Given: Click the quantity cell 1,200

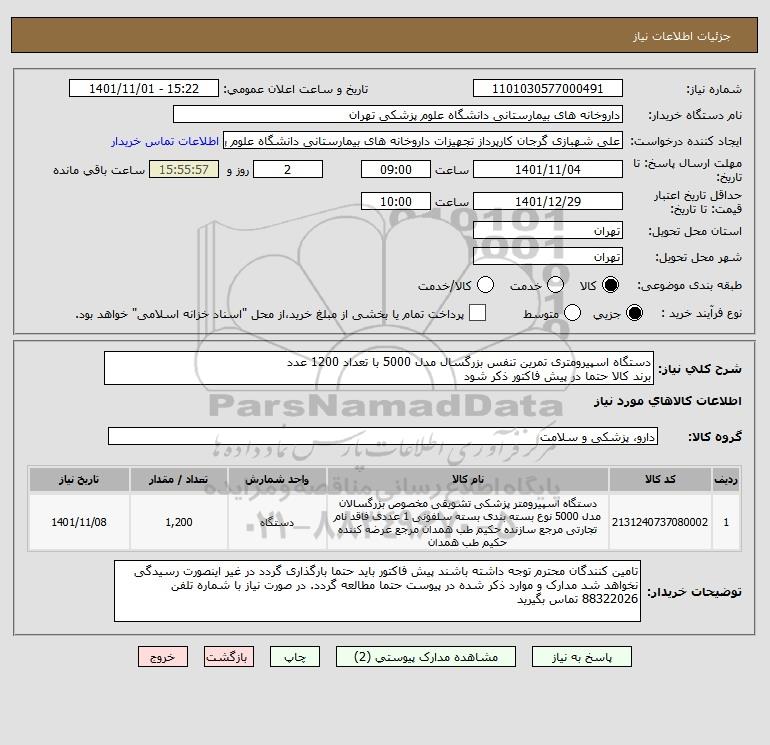Looking at the screenshot, I should tap(179, 522).
